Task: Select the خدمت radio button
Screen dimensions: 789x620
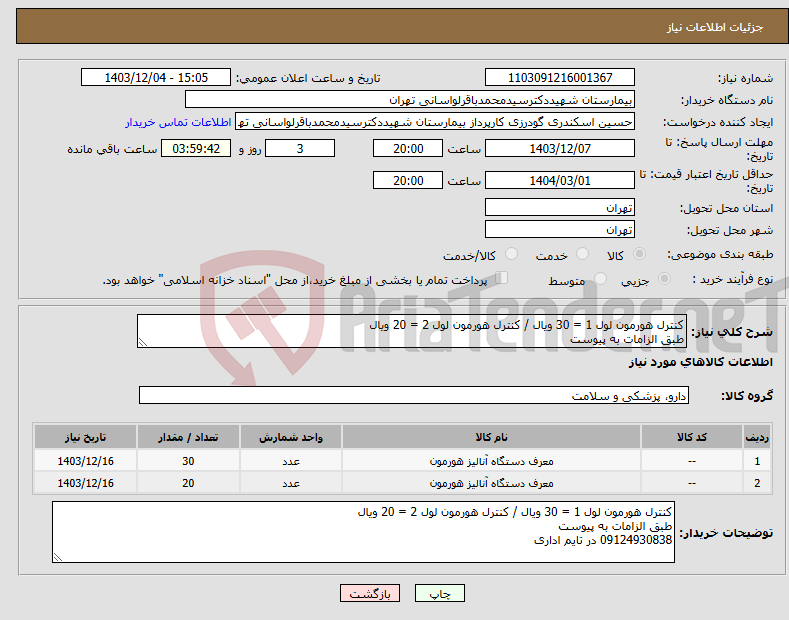Action: pyautogui.click(x=582, y=254)
